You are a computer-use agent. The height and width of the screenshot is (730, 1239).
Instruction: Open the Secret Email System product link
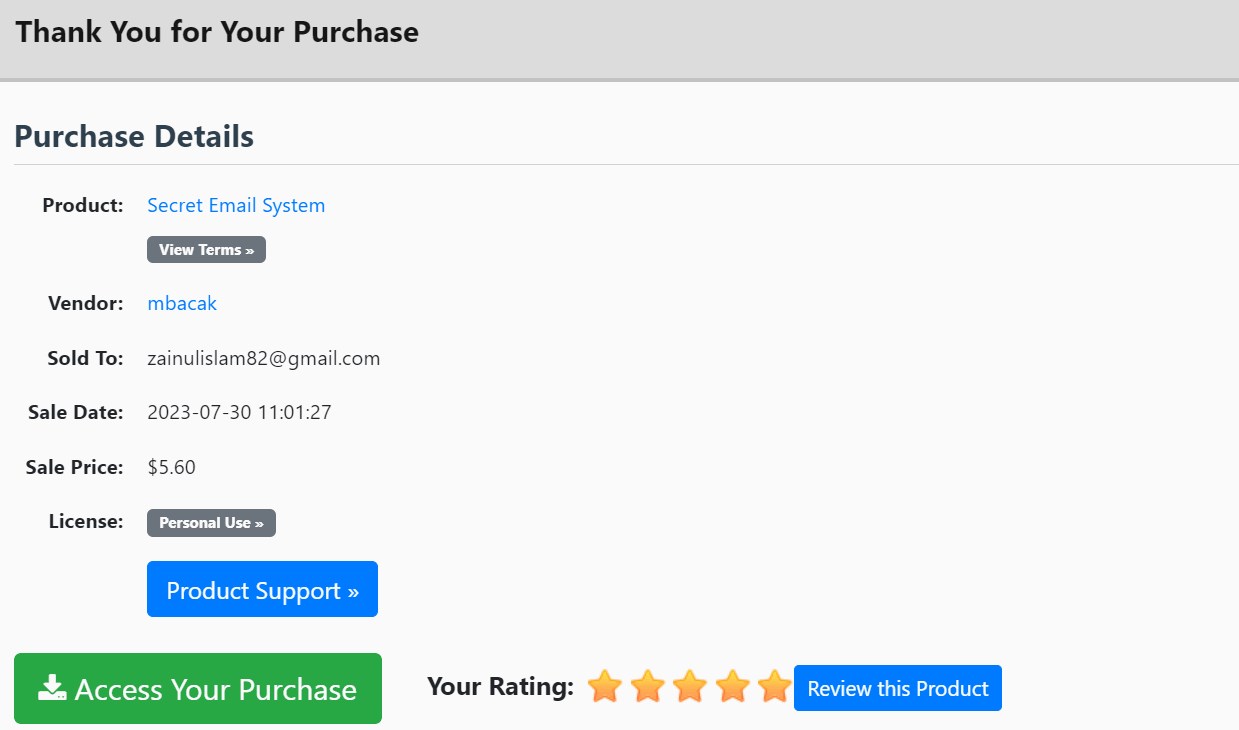(236, 205)
